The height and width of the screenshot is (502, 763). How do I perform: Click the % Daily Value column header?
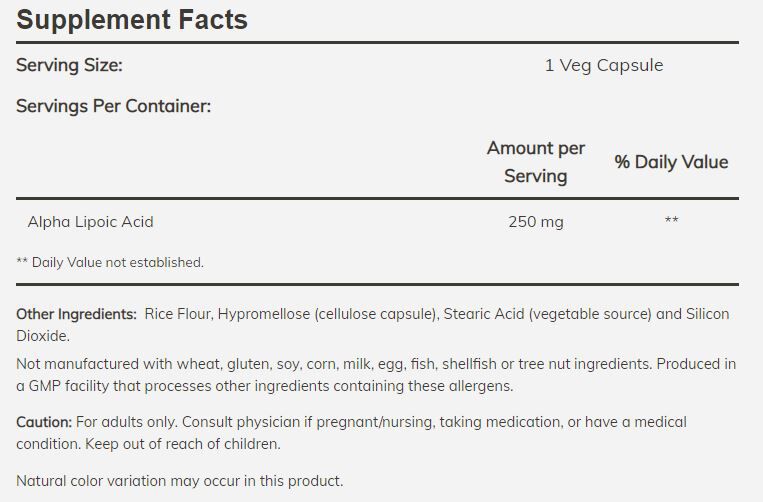pyautogui.click(x=671, y=162)
